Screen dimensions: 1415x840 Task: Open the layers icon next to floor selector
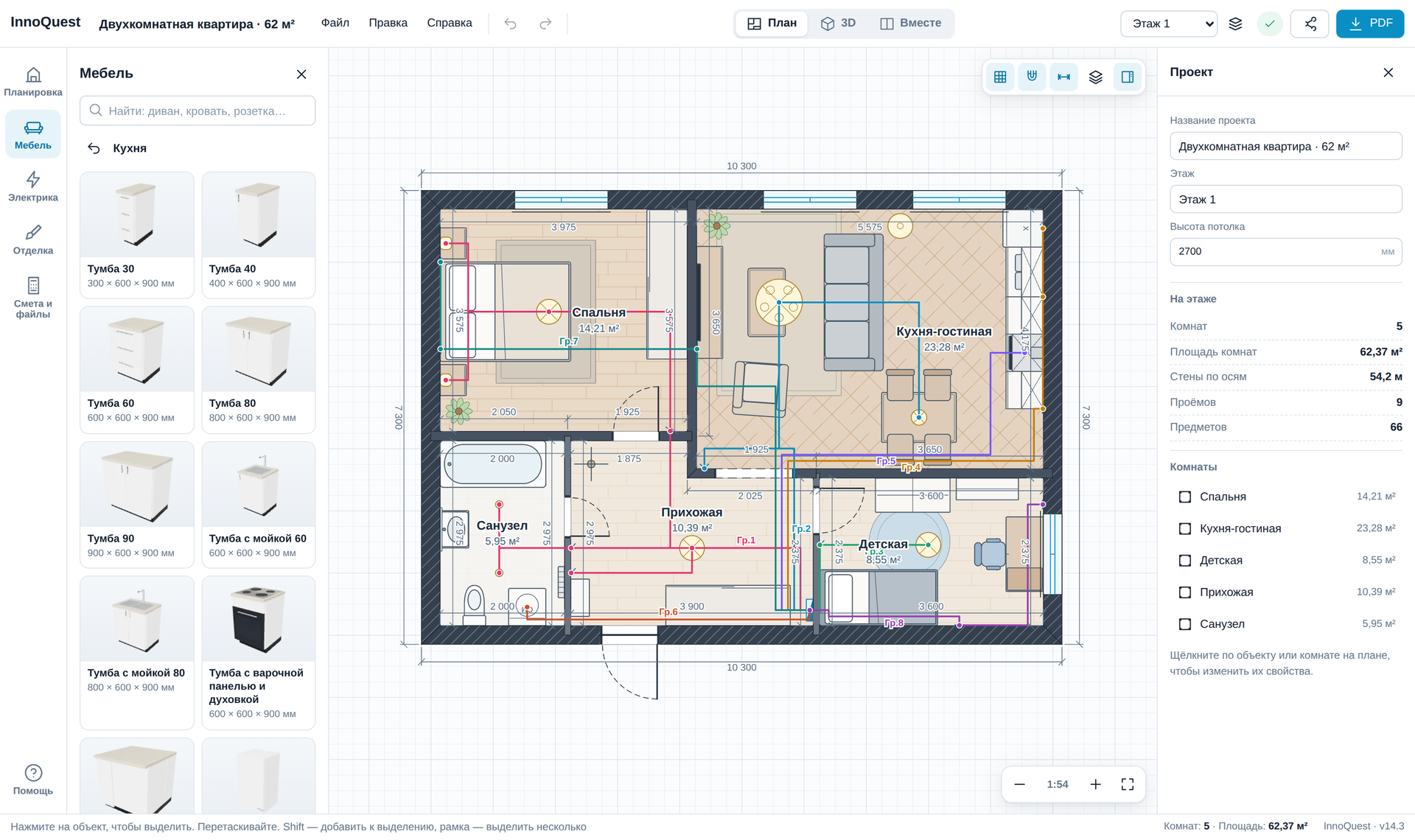pyautogui.click(x=1236, y=24)
